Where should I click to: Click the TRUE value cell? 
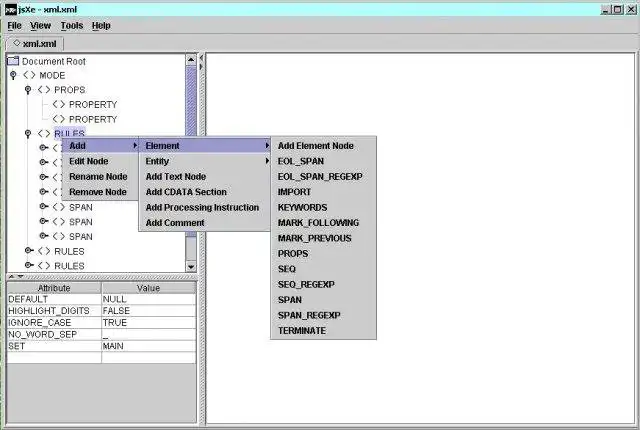click(x=149, y=323)
